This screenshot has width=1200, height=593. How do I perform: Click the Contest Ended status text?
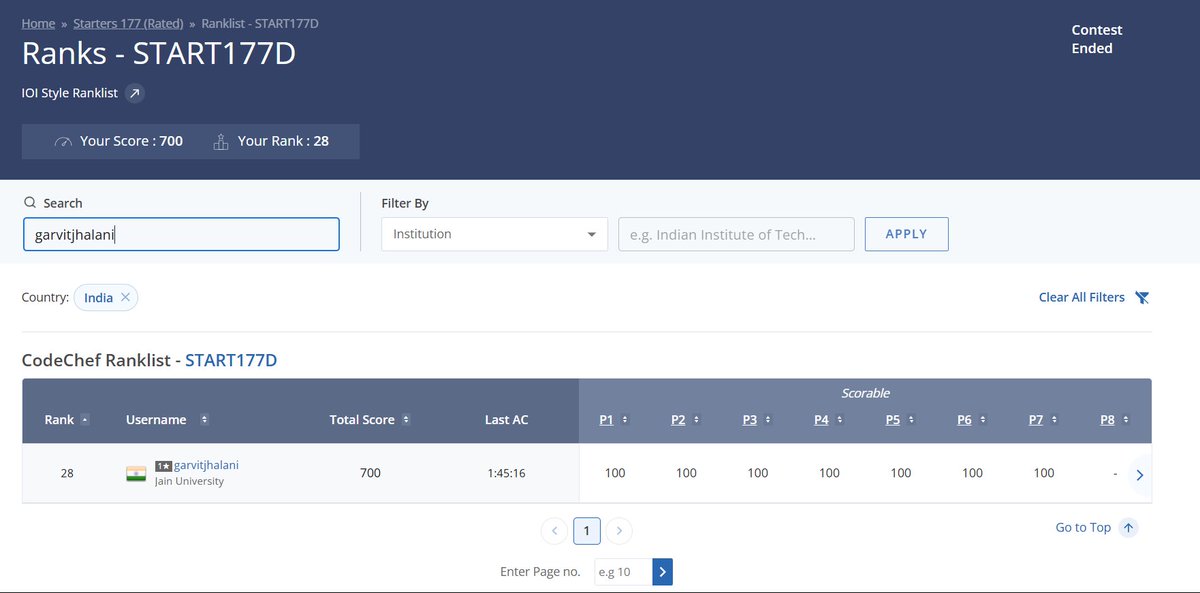[x=1097, y=39]
